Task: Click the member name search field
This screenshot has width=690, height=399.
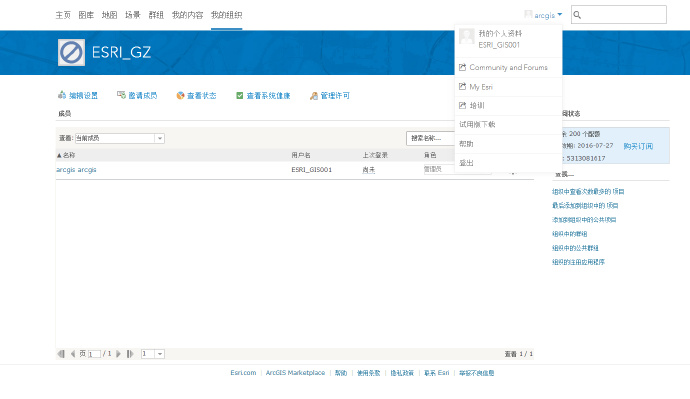Action: coord(431,138)
